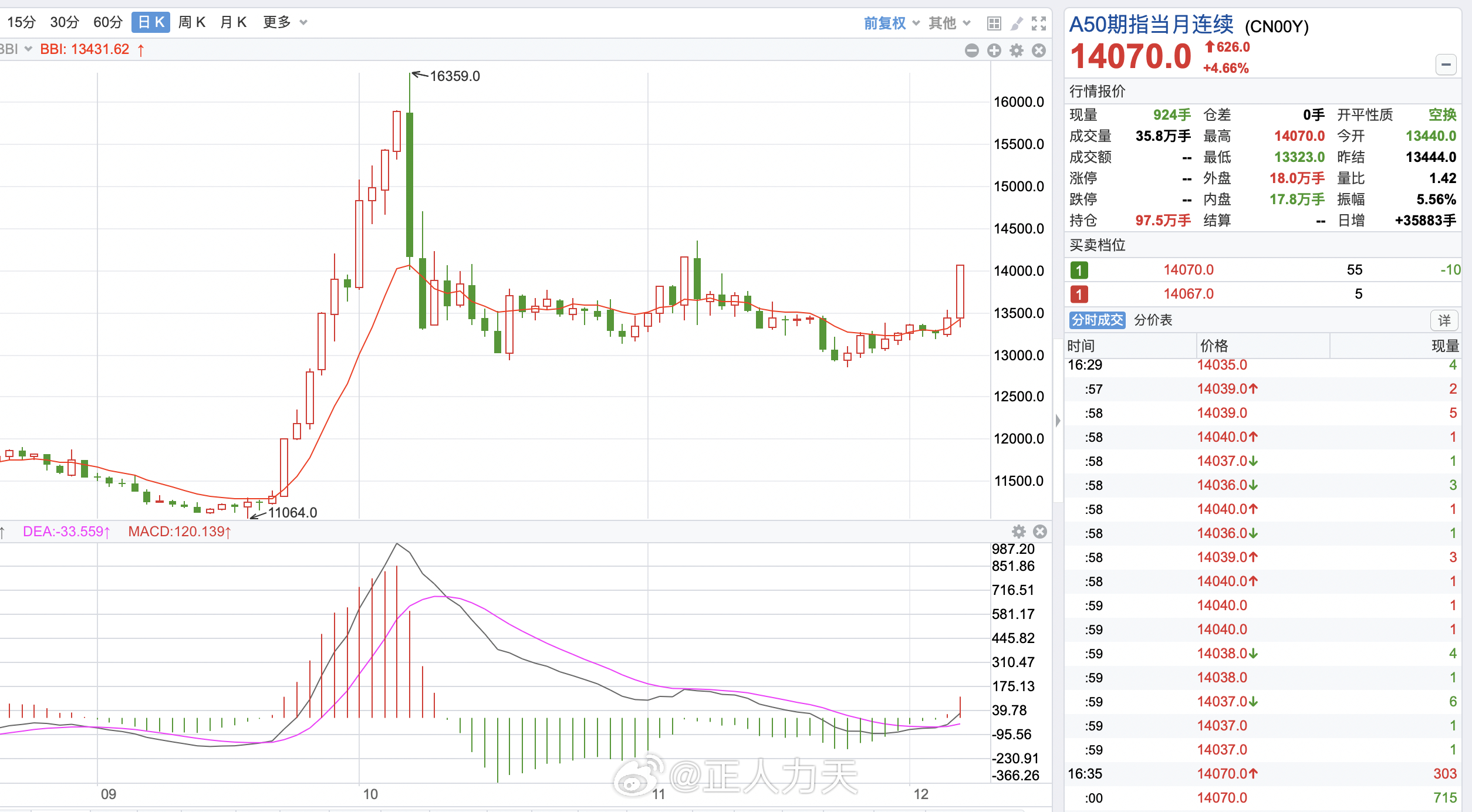1472x812 pixels.
Task: Click the :57 trade row at 14039.0
Action: point(1262,389)
